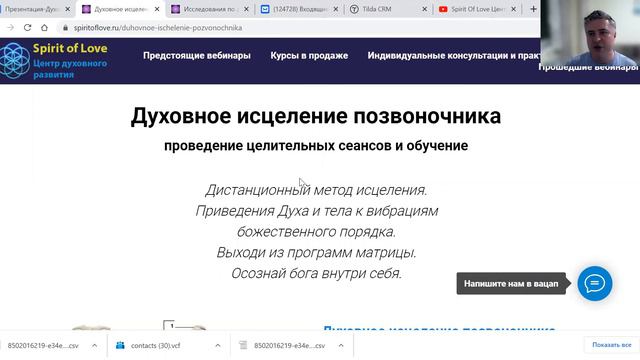Image resolution: width=640 pixels, height=360 pixels.
Task: Open a new browser tab with plus
Action: click(533, 9)
